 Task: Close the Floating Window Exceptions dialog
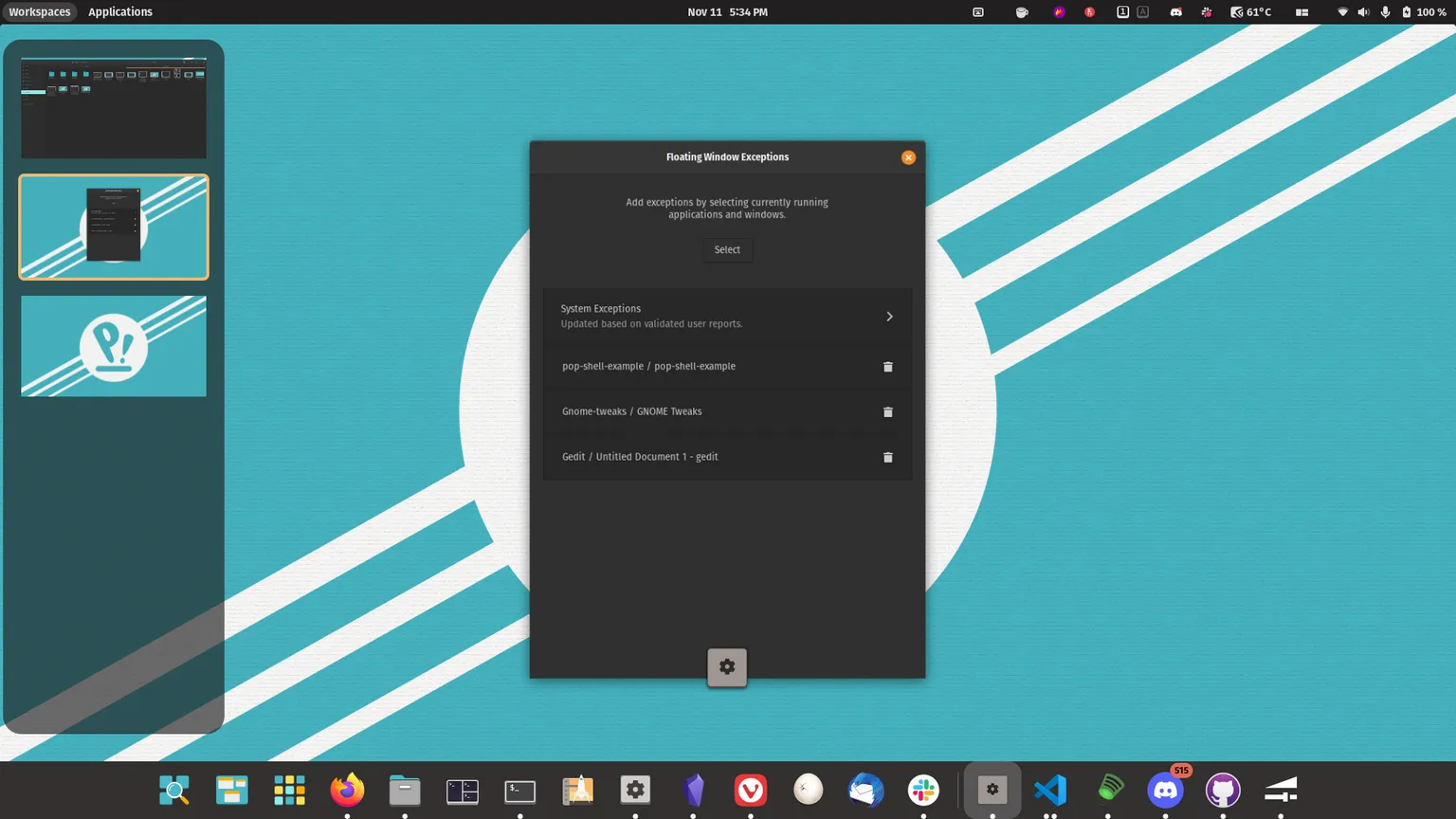click(x=908, y=157)
